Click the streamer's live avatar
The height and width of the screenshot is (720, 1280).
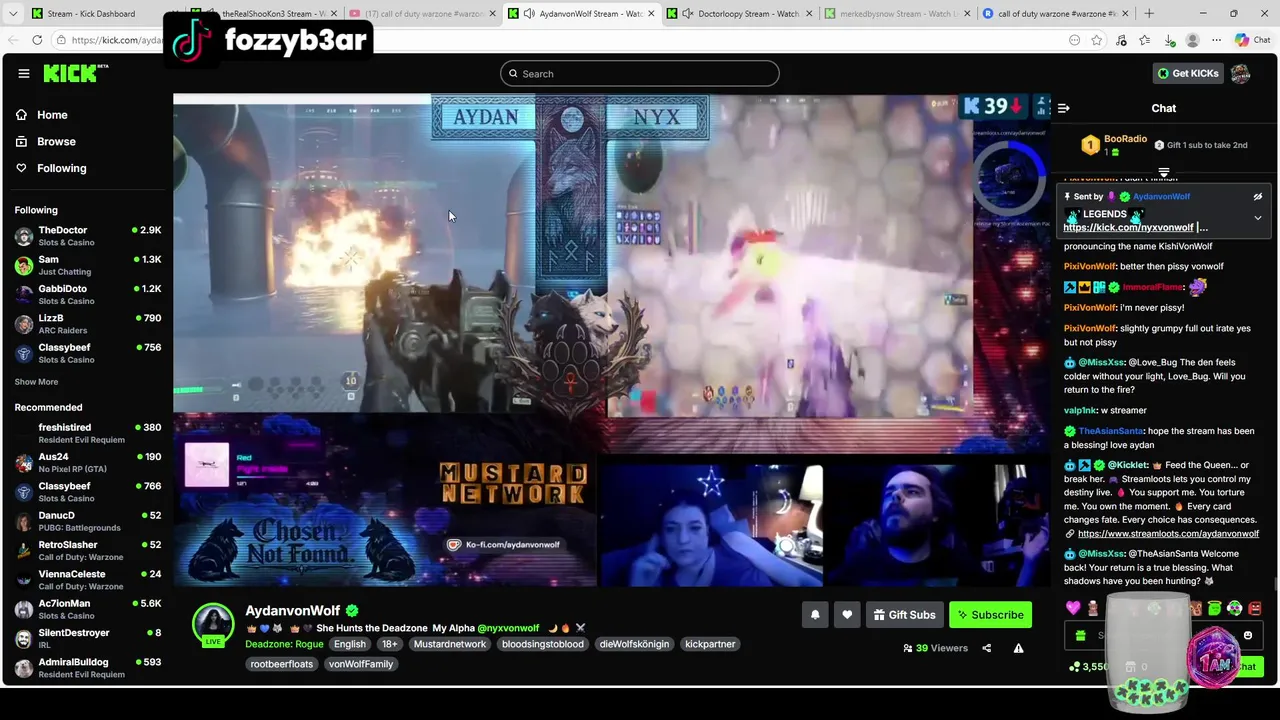pyautogui.click(x=213, y=624)
